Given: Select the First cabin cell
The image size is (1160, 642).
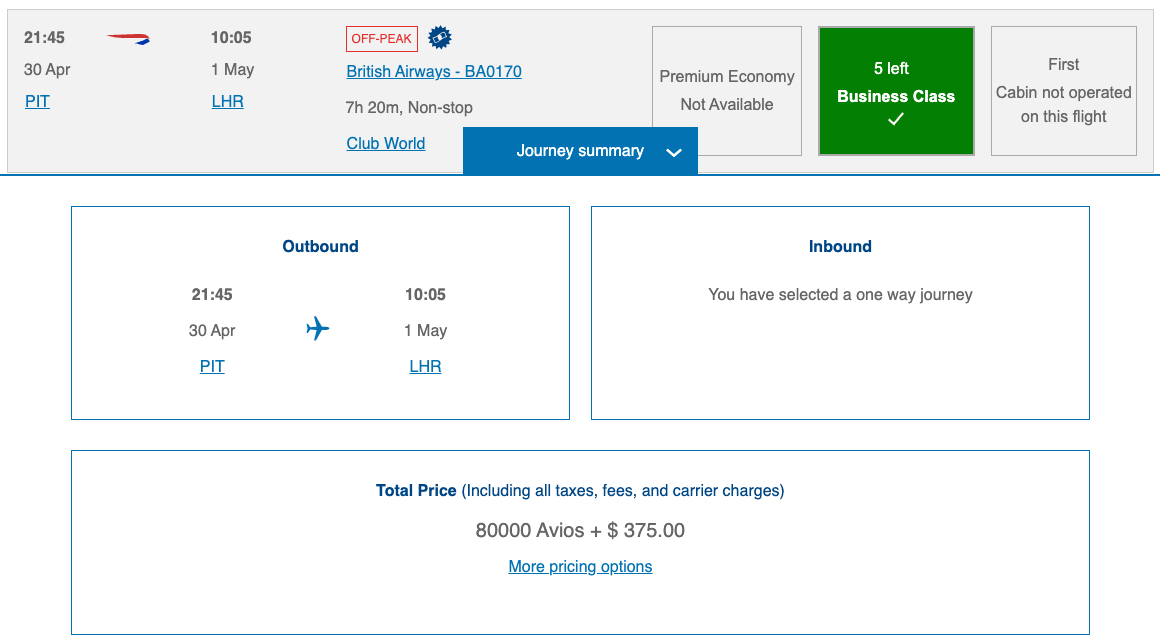Looking at the screenshot, I should pos(1063,91).
